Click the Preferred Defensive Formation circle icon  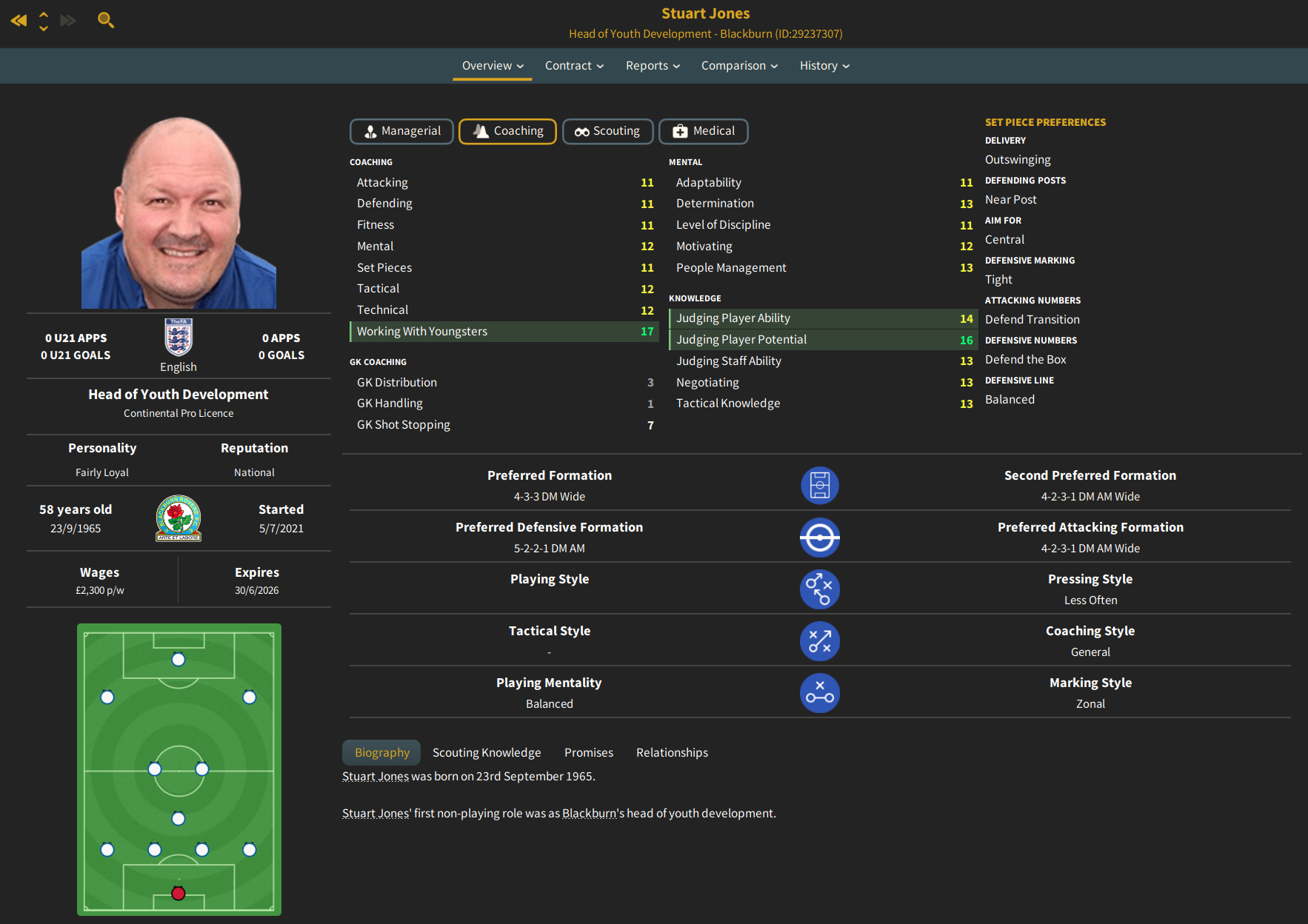[820, 538]
